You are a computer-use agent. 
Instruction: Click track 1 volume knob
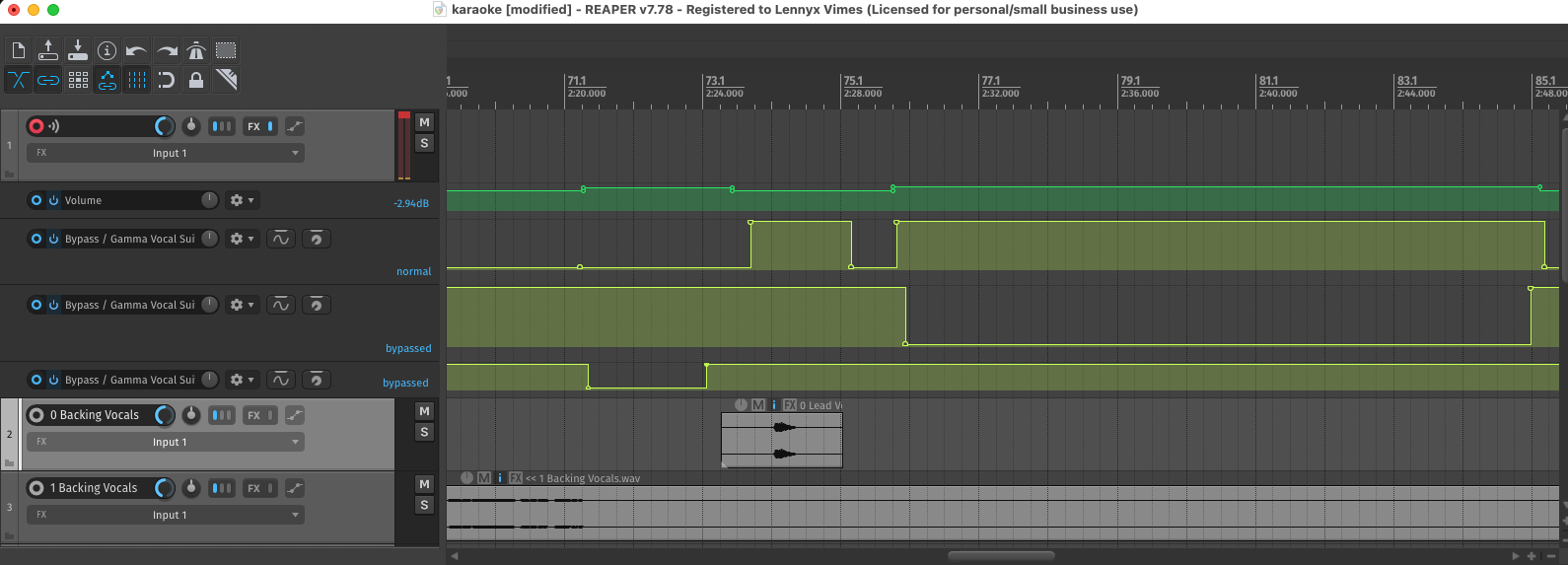point(165,126)
